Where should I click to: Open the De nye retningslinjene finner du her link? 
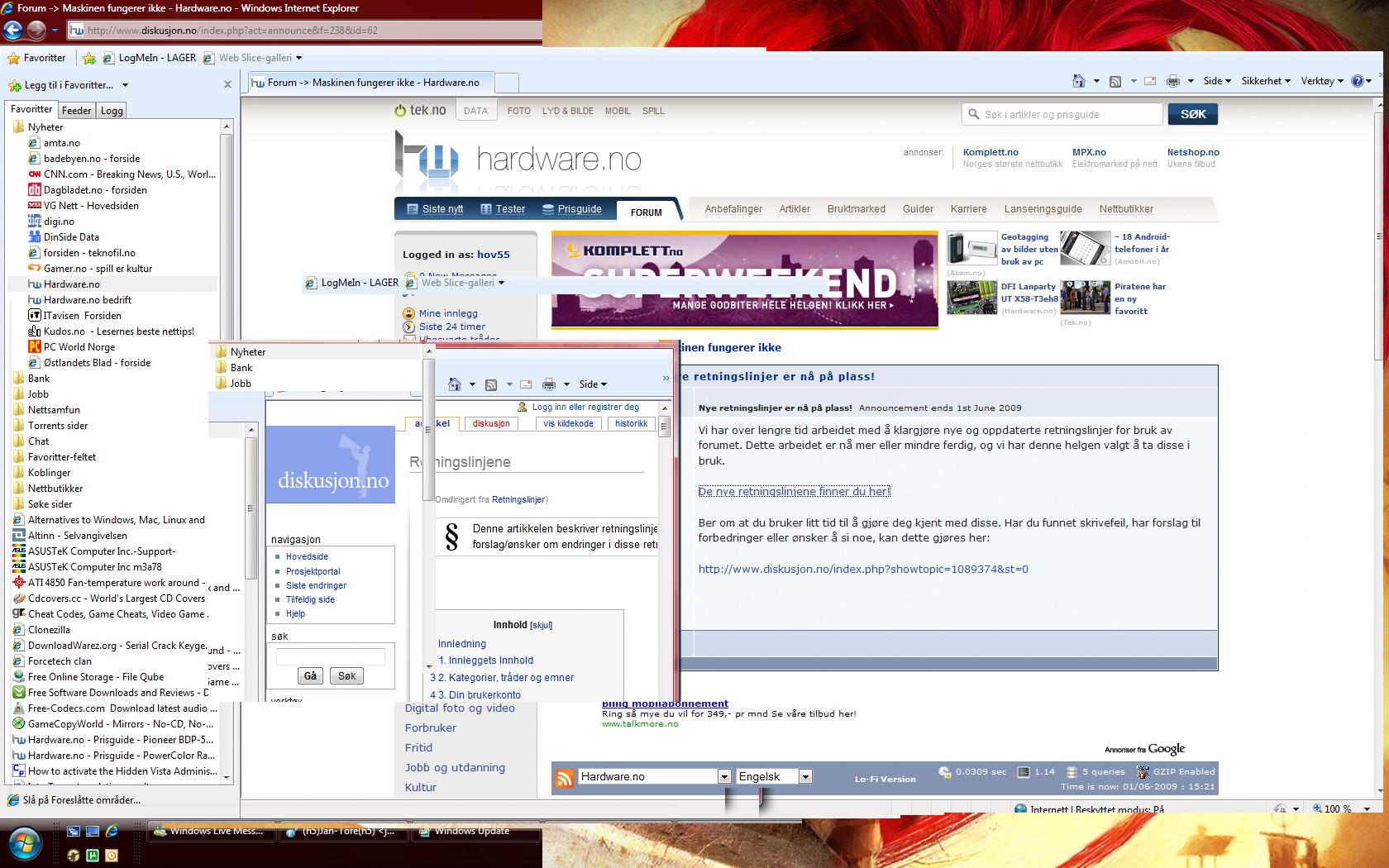click(x=794, y=491)
